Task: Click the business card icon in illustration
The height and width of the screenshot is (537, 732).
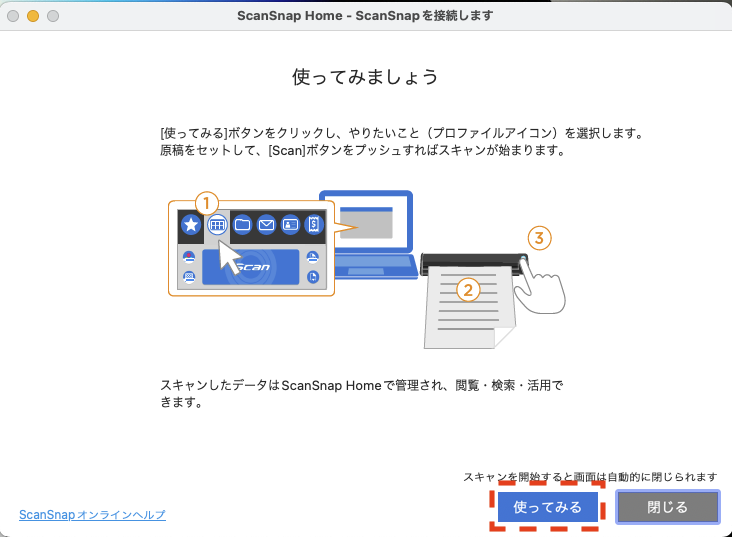Action: tap(290, 225)
